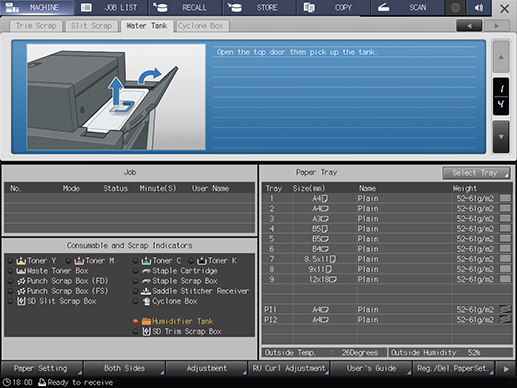
Task: Open the JOB LIST tab
Action: click(111, 7)
